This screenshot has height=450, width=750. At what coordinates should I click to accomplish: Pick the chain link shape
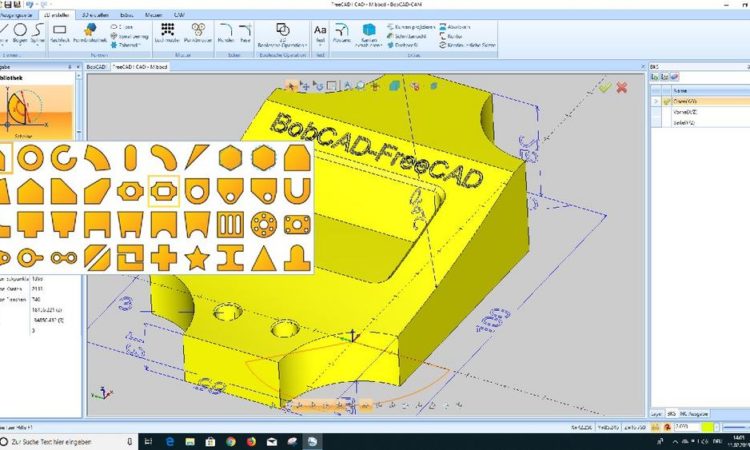[64, 258]
